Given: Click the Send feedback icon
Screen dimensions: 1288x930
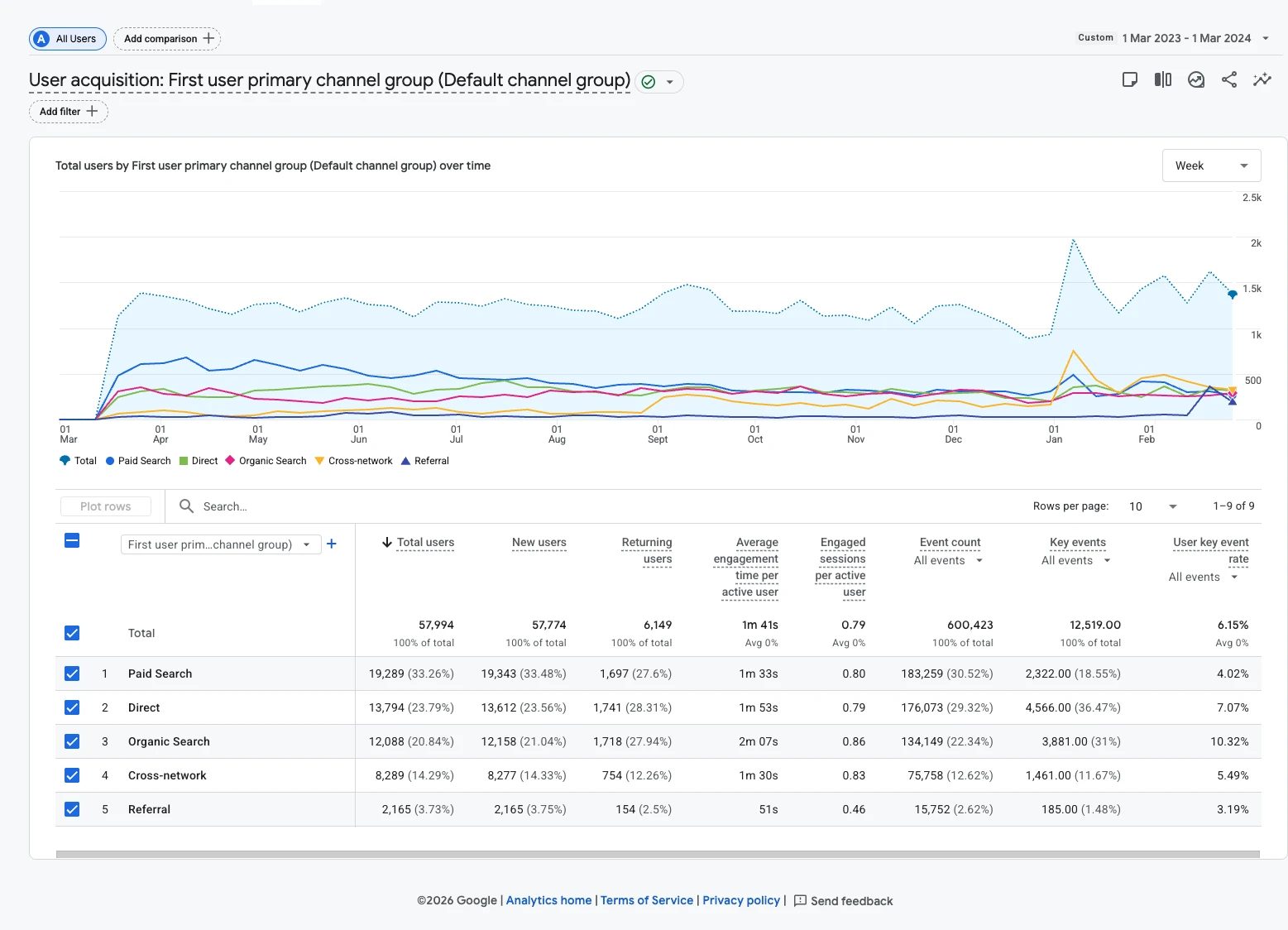Looking at the screenshot, I should click(800, 900).
